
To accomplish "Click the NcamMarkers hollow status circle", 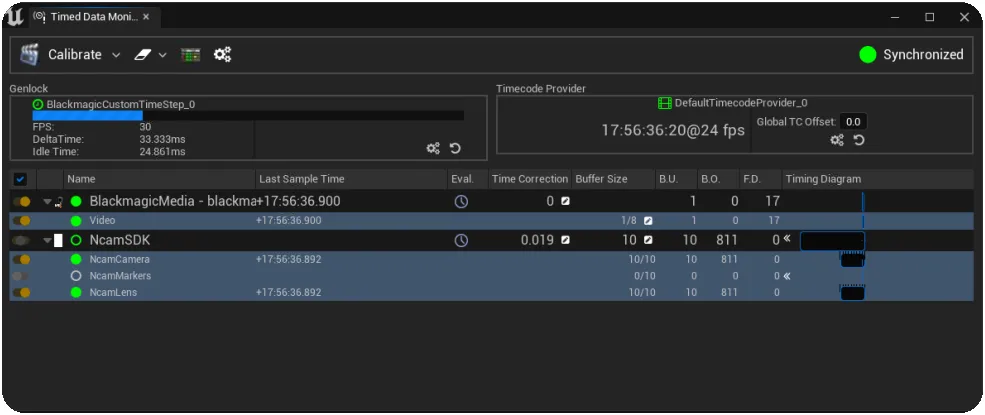I will tap(77, 276).
